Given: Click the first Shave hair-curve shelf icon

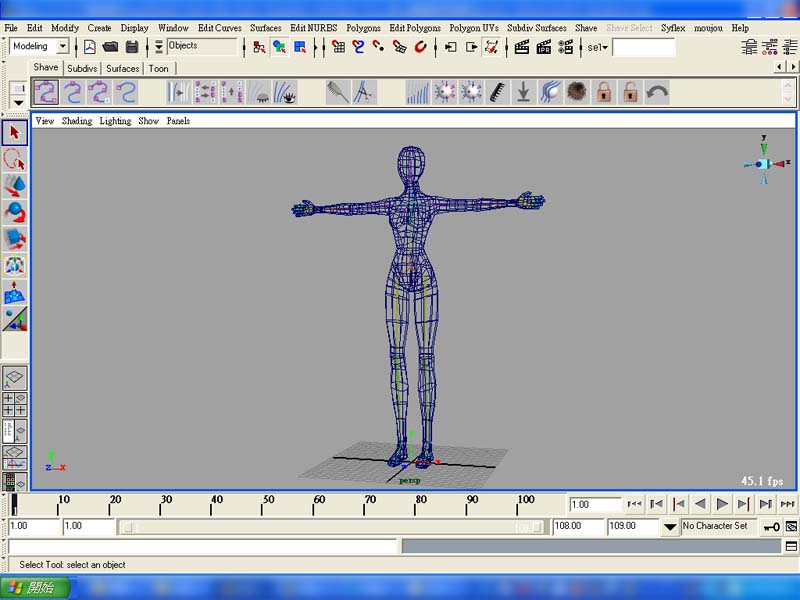Looking at the screenshot, I should [x=46, y=92].
